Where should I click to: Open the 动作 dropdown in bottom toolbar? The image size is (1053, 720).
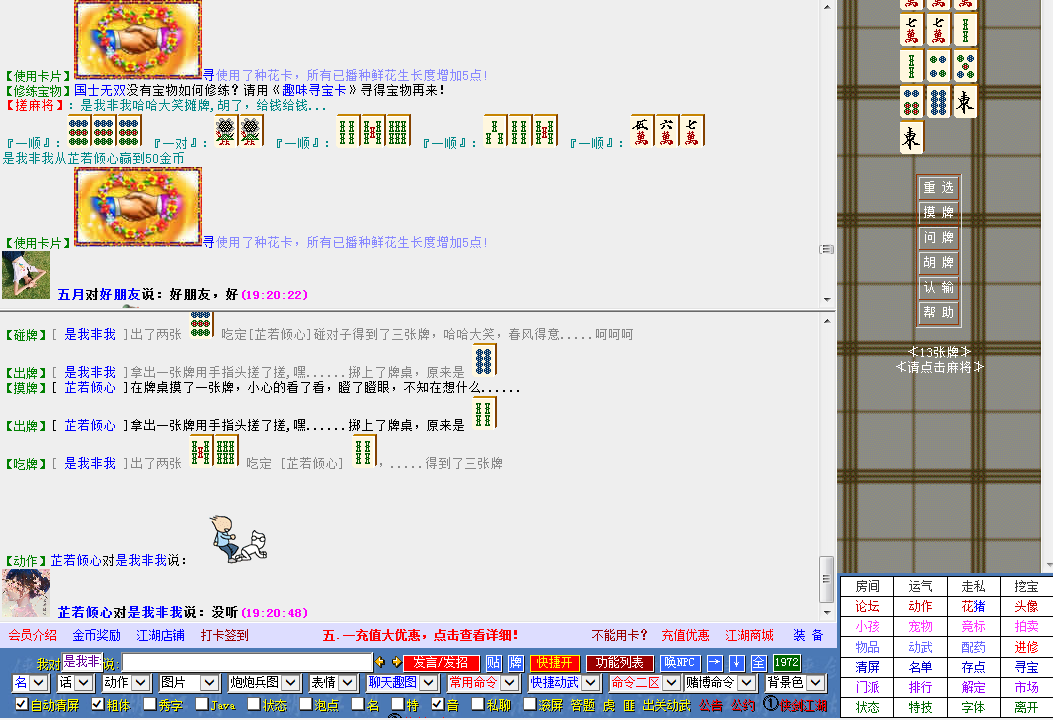pyautogui.click(x=126, y=683)
